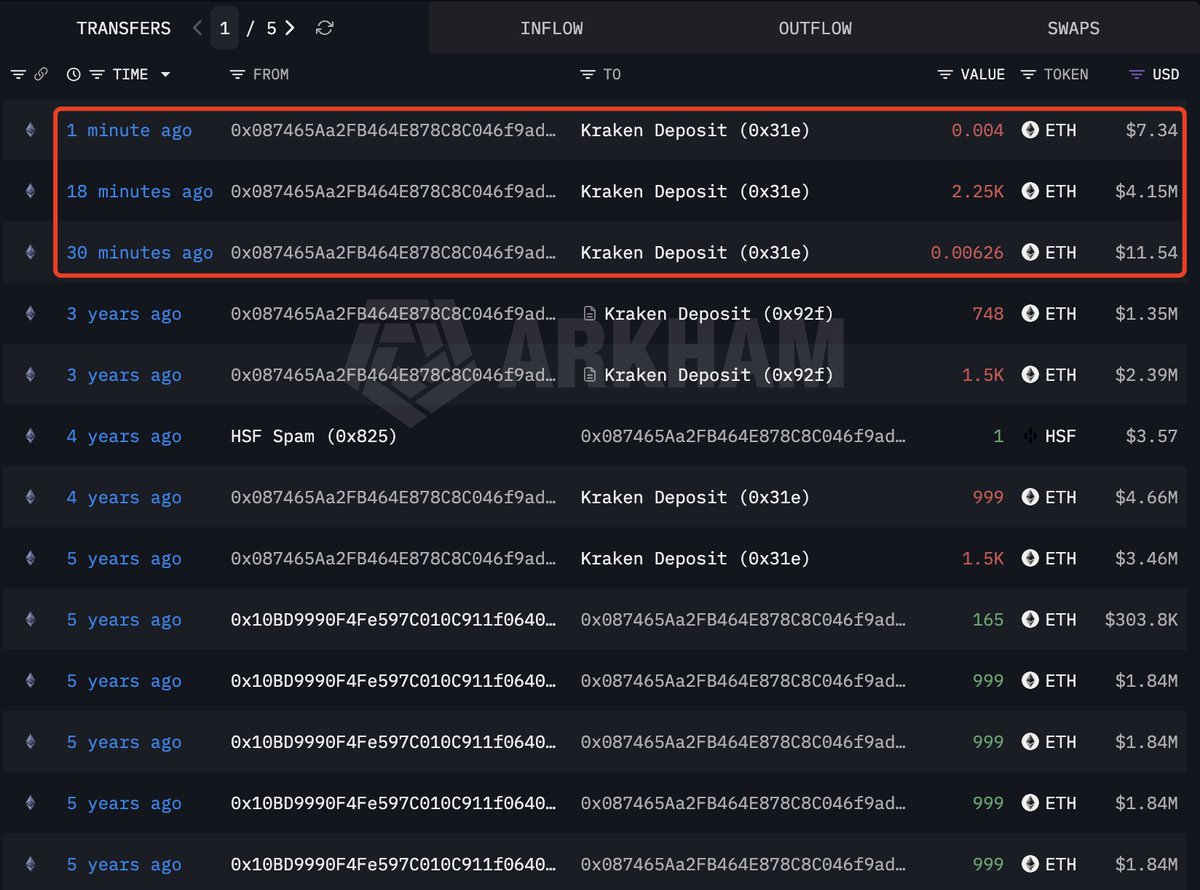Click the $4.15M USD amount
This screenshot has height=890, width=1200.
[x=1146, y=191]
